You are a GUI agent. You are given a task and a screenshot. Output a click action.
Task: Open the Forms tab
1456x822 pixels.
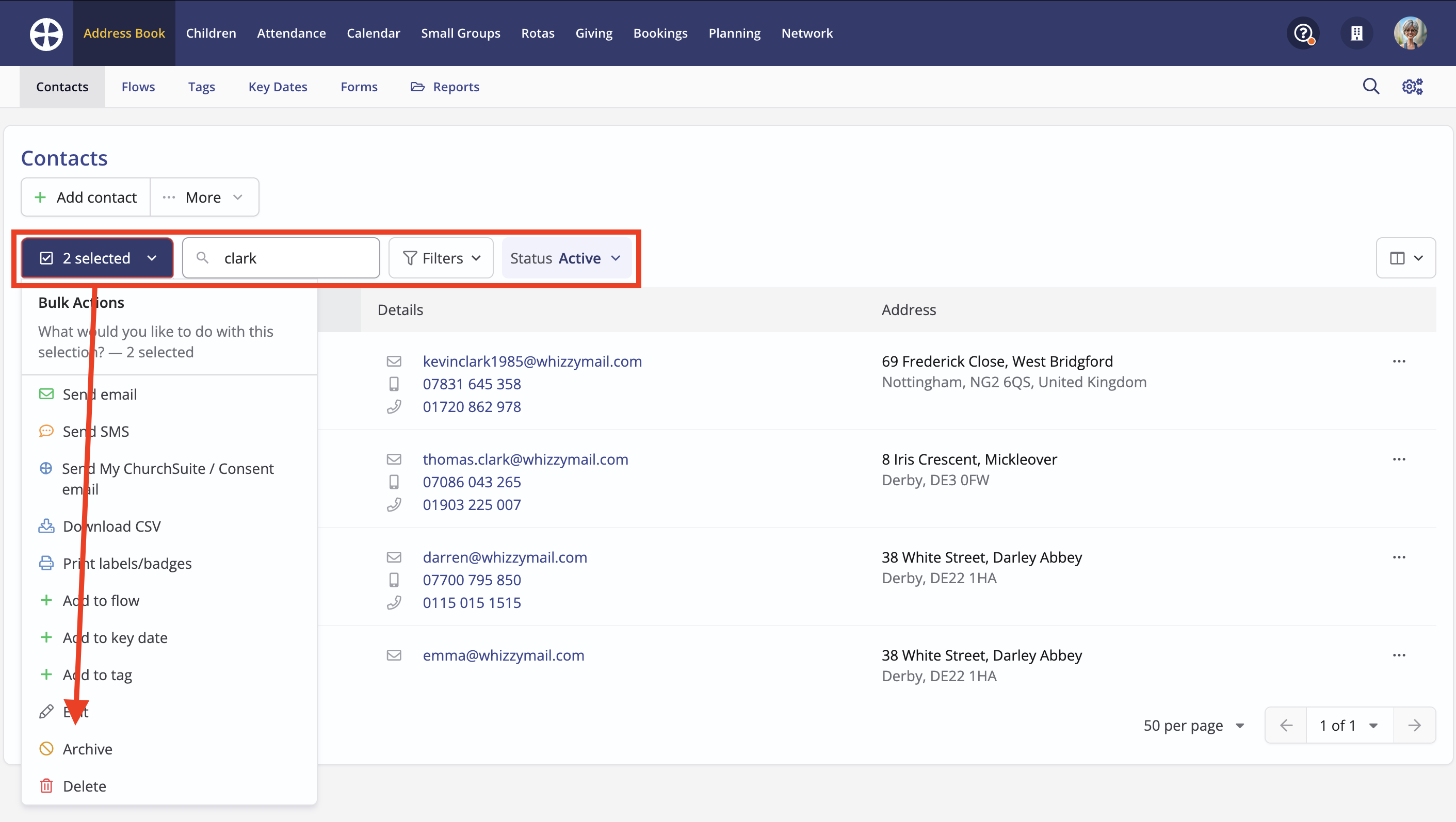coord(359,87)
